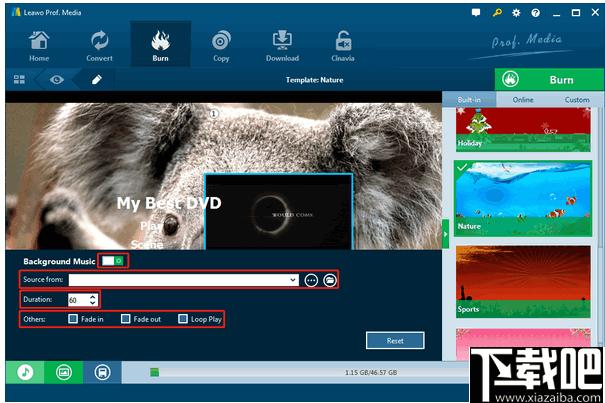Screen dimensions: 605x403
Task: Enable the Fade in checkbox
Action: click(73, 319)
